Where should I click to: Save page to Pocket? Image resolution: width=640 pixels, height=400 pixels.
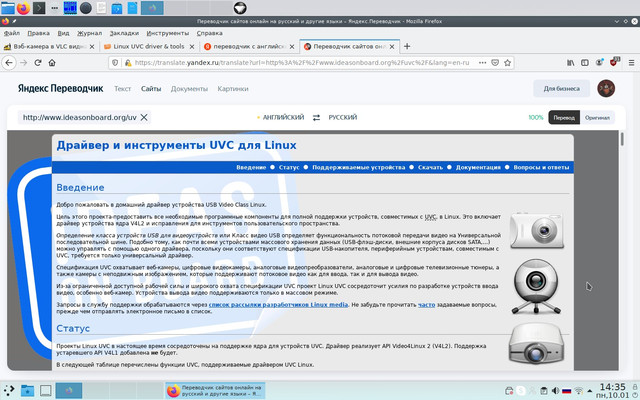495,63
